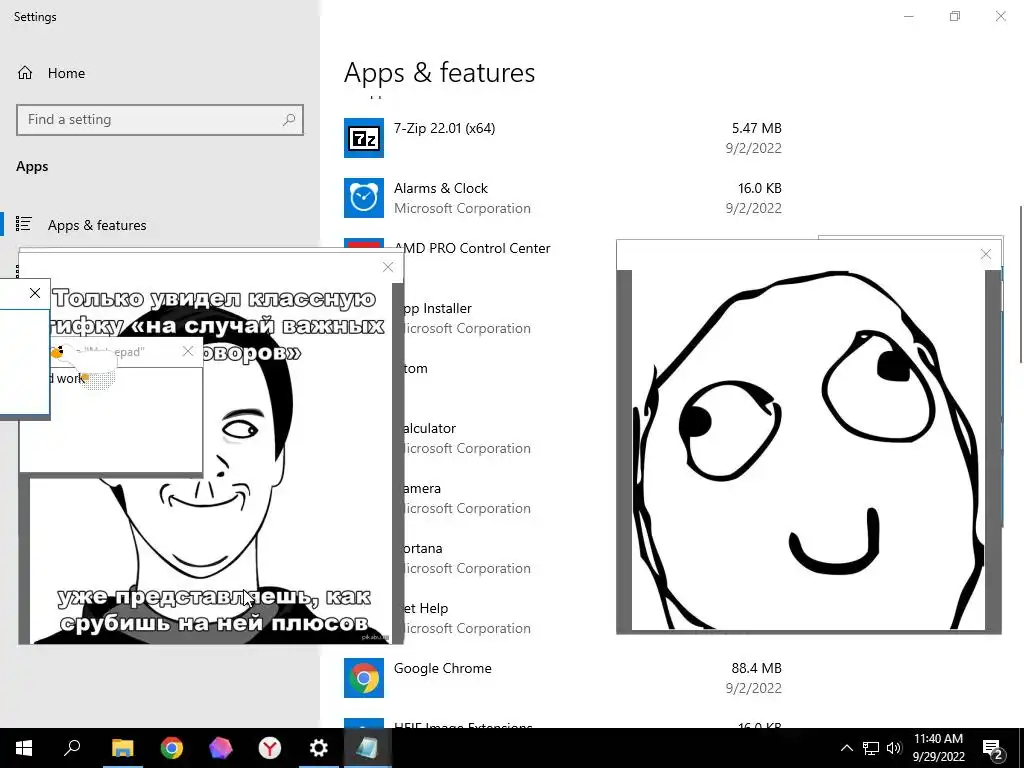Open the Windows Start menu
Viewport: 1024px width, 768px height.
click(24, 748)
